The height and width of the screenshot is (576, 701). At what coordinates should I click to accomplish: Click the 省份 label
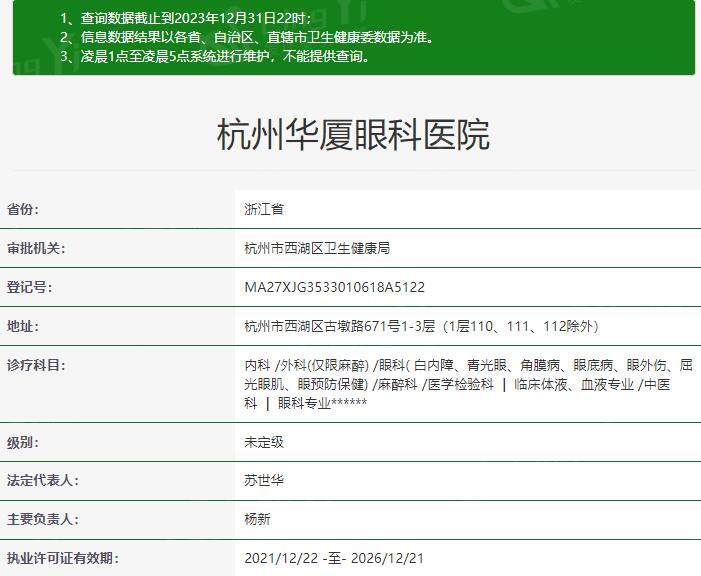click(23, 209)
